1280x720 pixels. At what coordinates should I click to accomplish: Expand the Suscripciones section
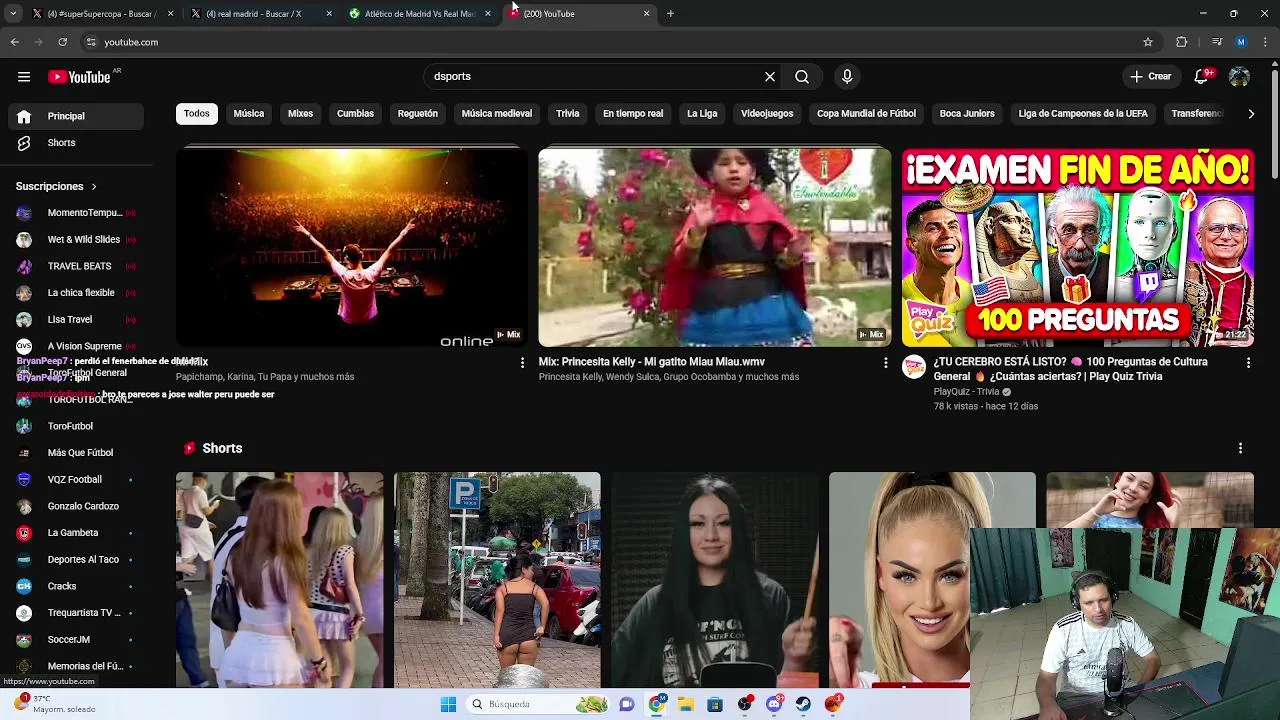(56, 186)
